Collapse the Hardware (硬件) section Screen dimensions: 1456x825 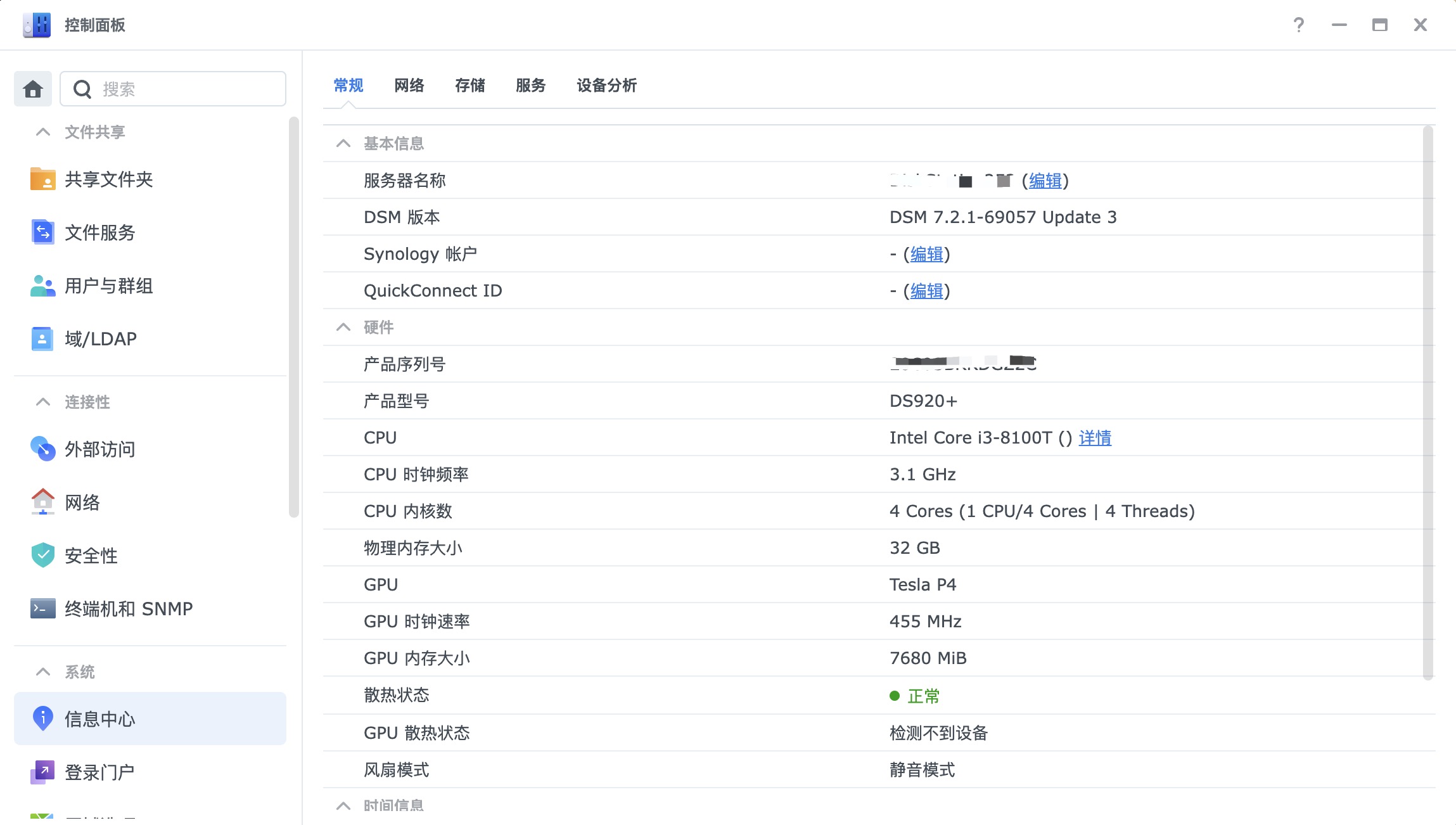click(343, 327)
